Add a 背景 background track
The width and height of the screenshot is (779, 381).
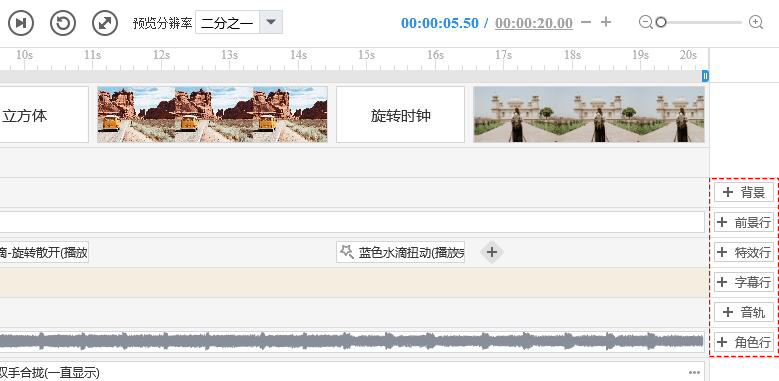[x=744, y=192]
